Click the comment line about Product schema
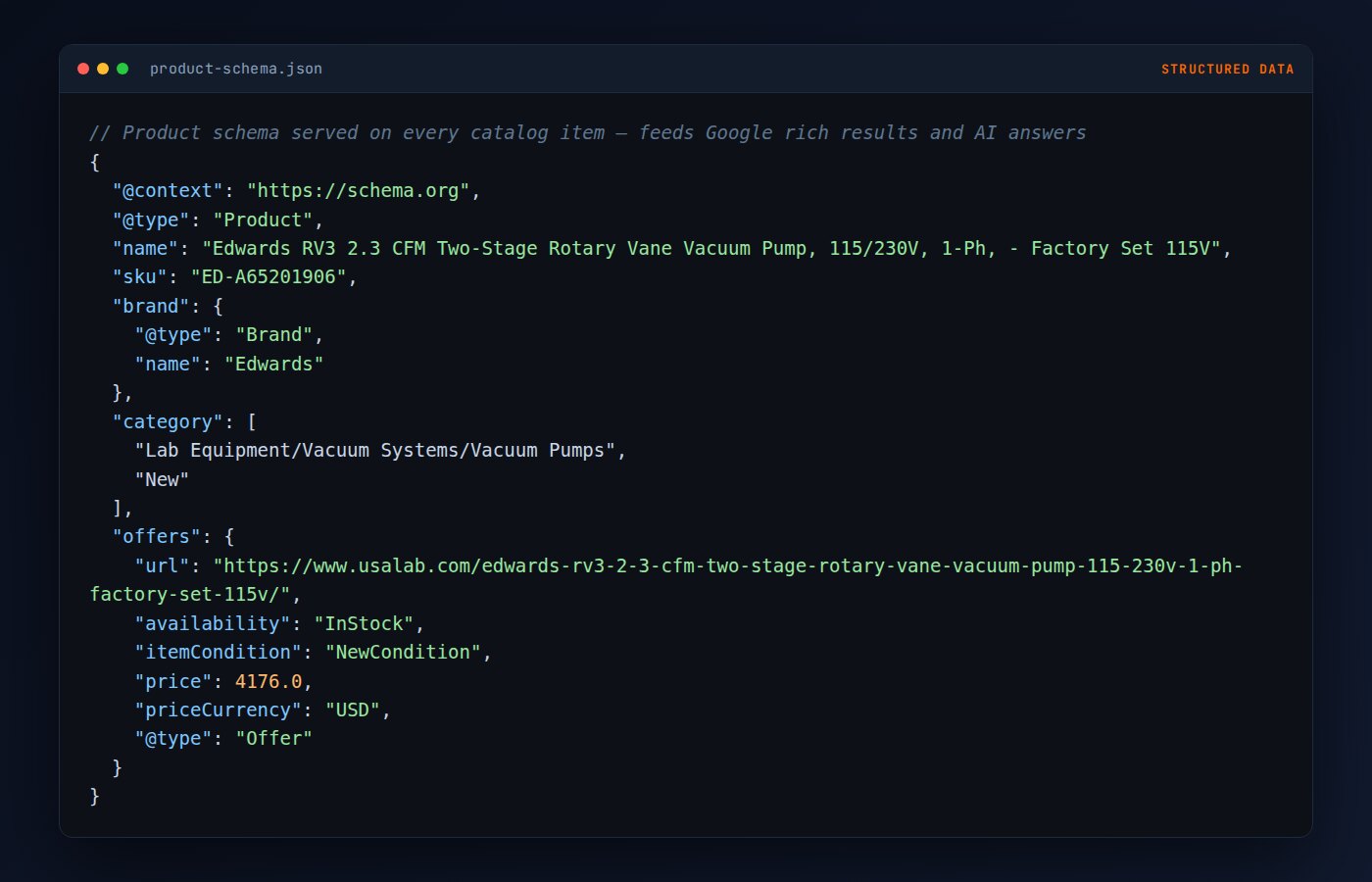Image resolution: width=1372 pixels, height=882 pixels. 588,132
